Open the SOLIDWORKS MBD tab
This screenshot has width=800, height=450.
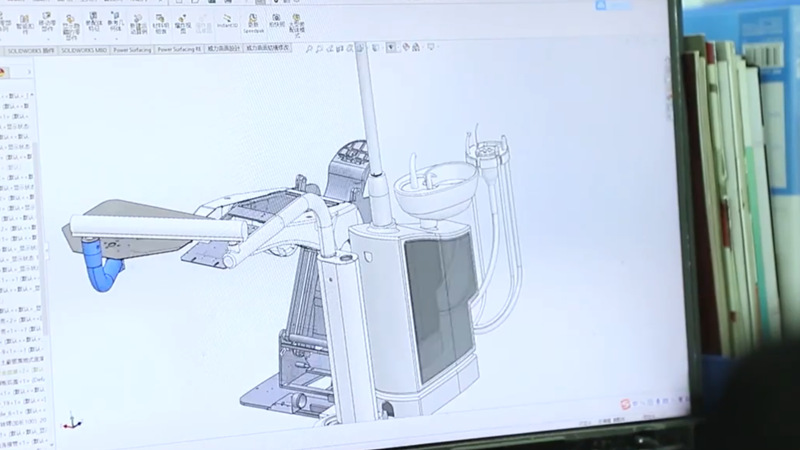(x=84, y=48)
